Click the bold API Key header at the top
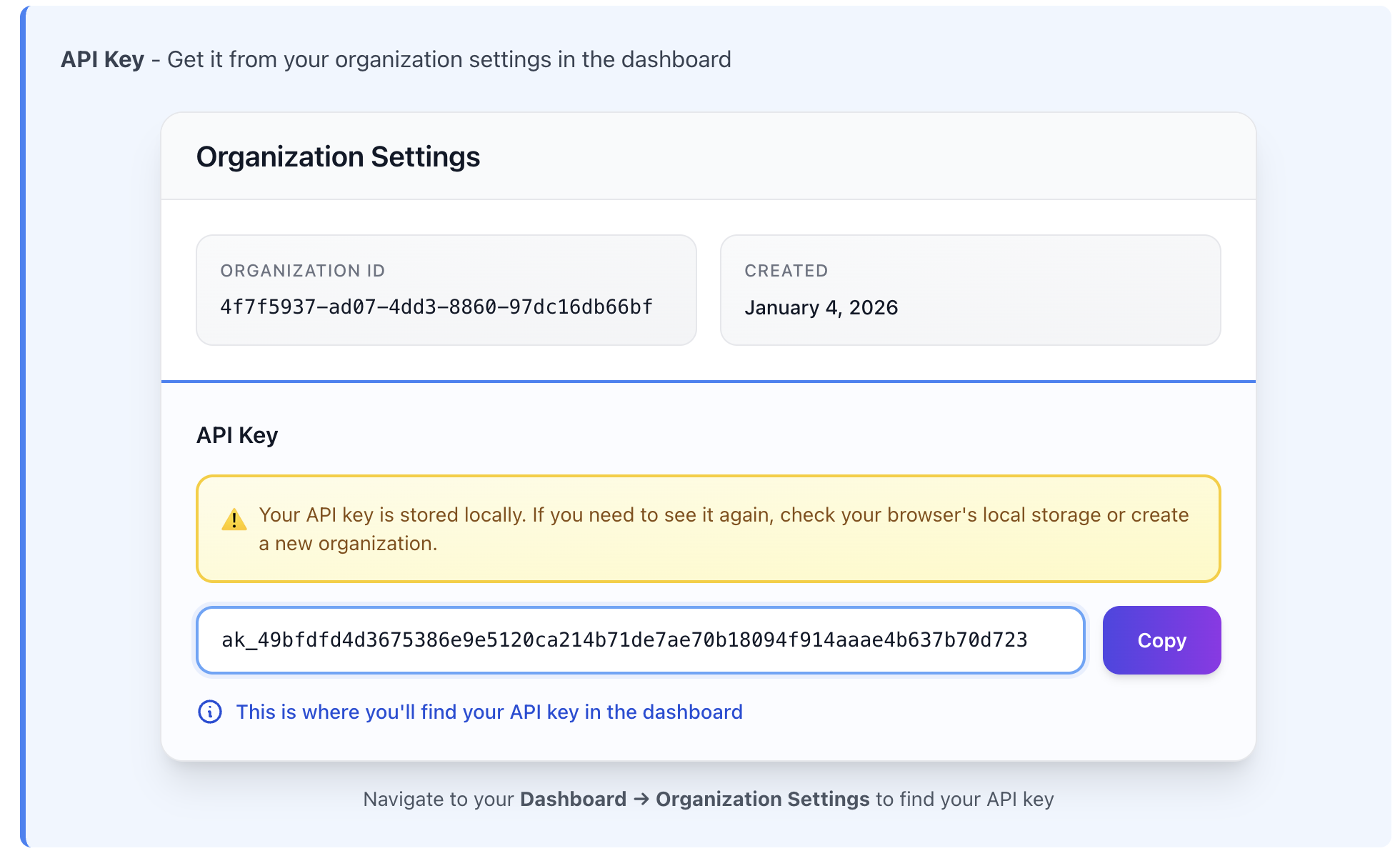 [x=101, y=59]
